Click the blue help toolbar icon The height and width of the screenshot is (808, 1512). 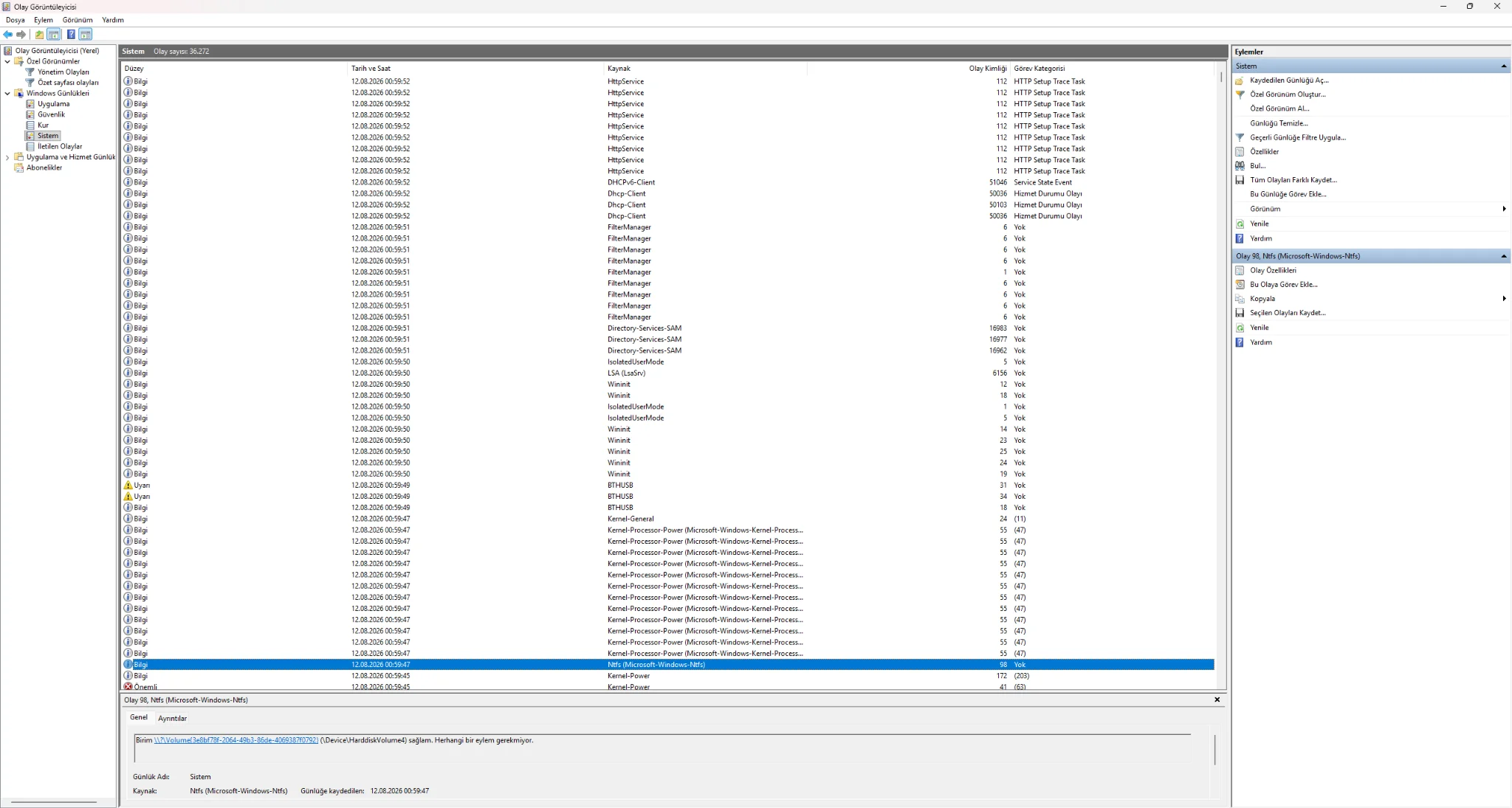click(x=71, y=35)
